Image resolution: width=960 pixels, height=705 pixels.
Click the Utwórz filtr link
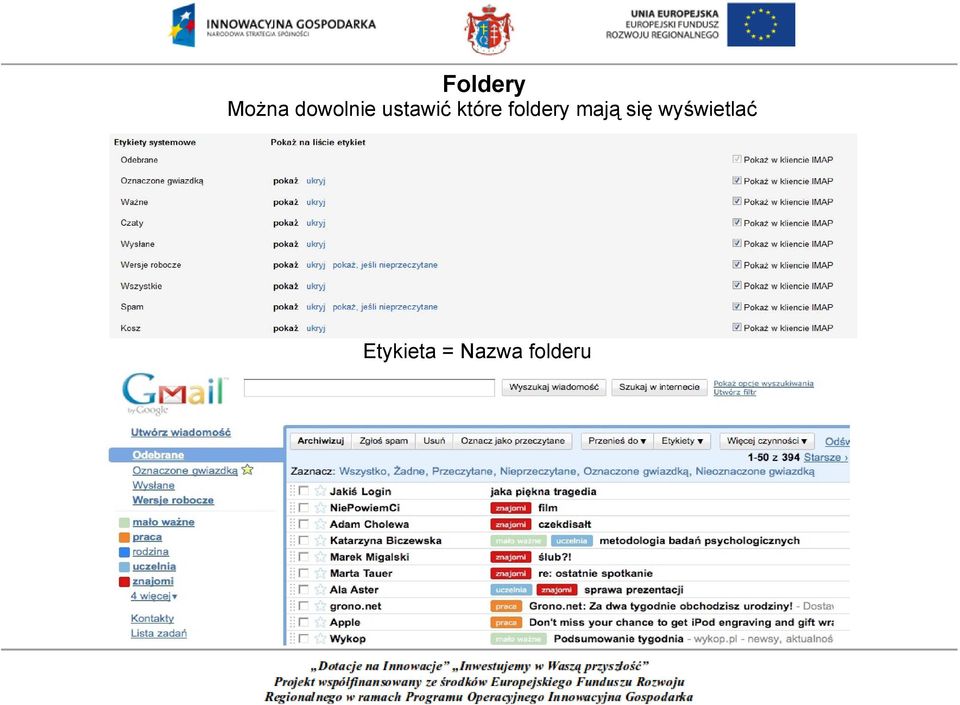tap(735, 392)
